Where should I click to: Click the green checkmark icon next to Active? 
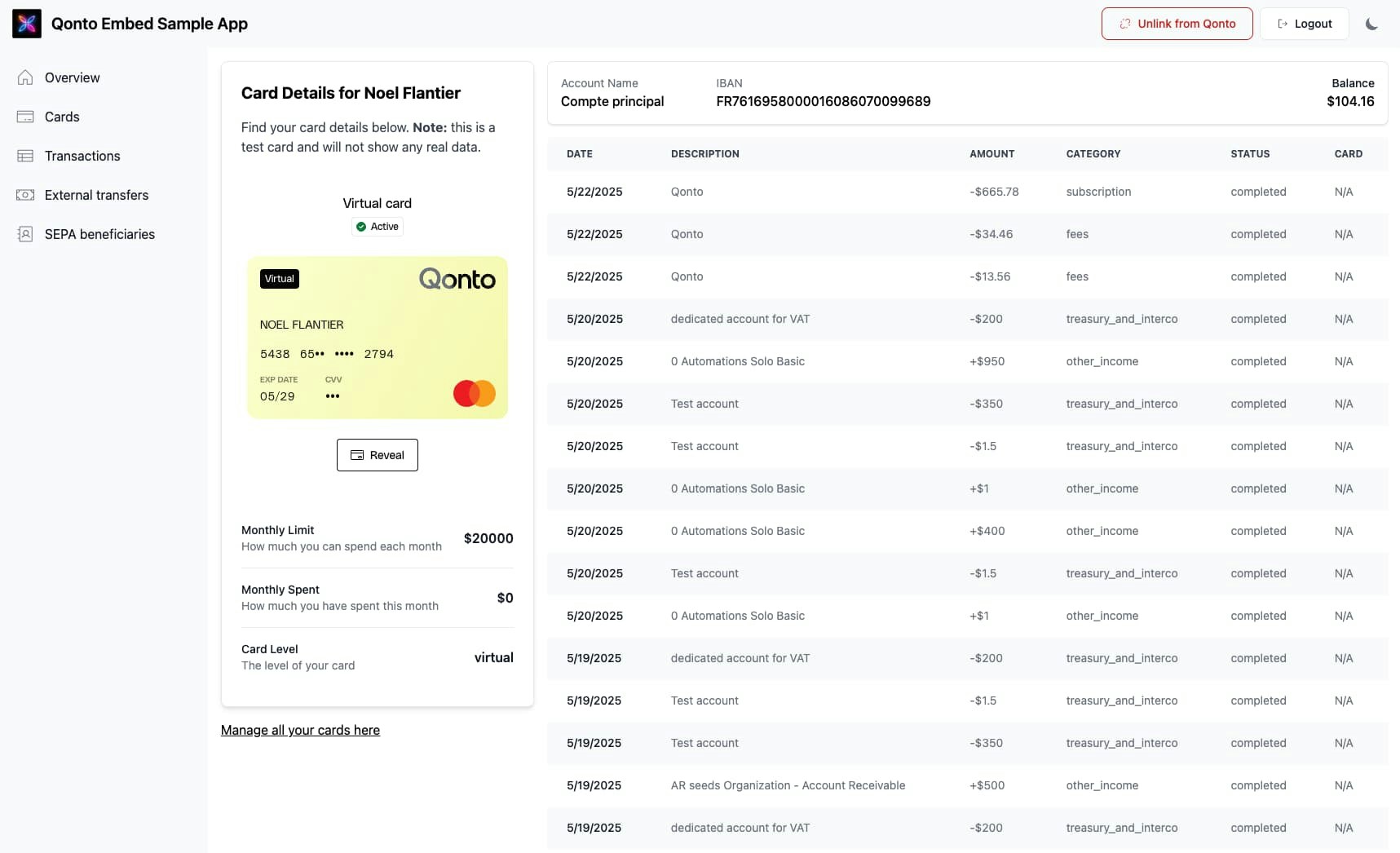(361, 227)
